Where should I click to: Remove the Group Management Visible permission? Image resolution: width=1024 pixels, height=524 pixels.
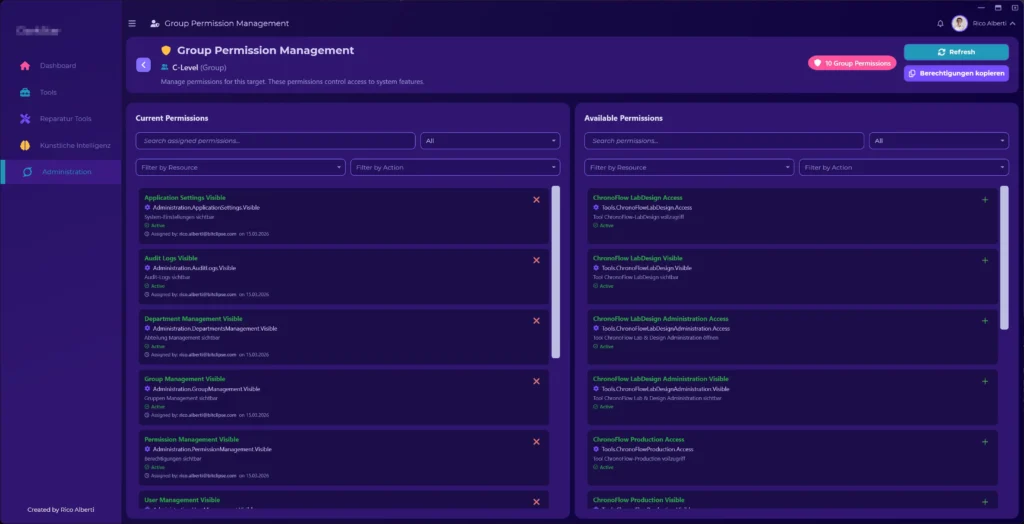point(536,381)
